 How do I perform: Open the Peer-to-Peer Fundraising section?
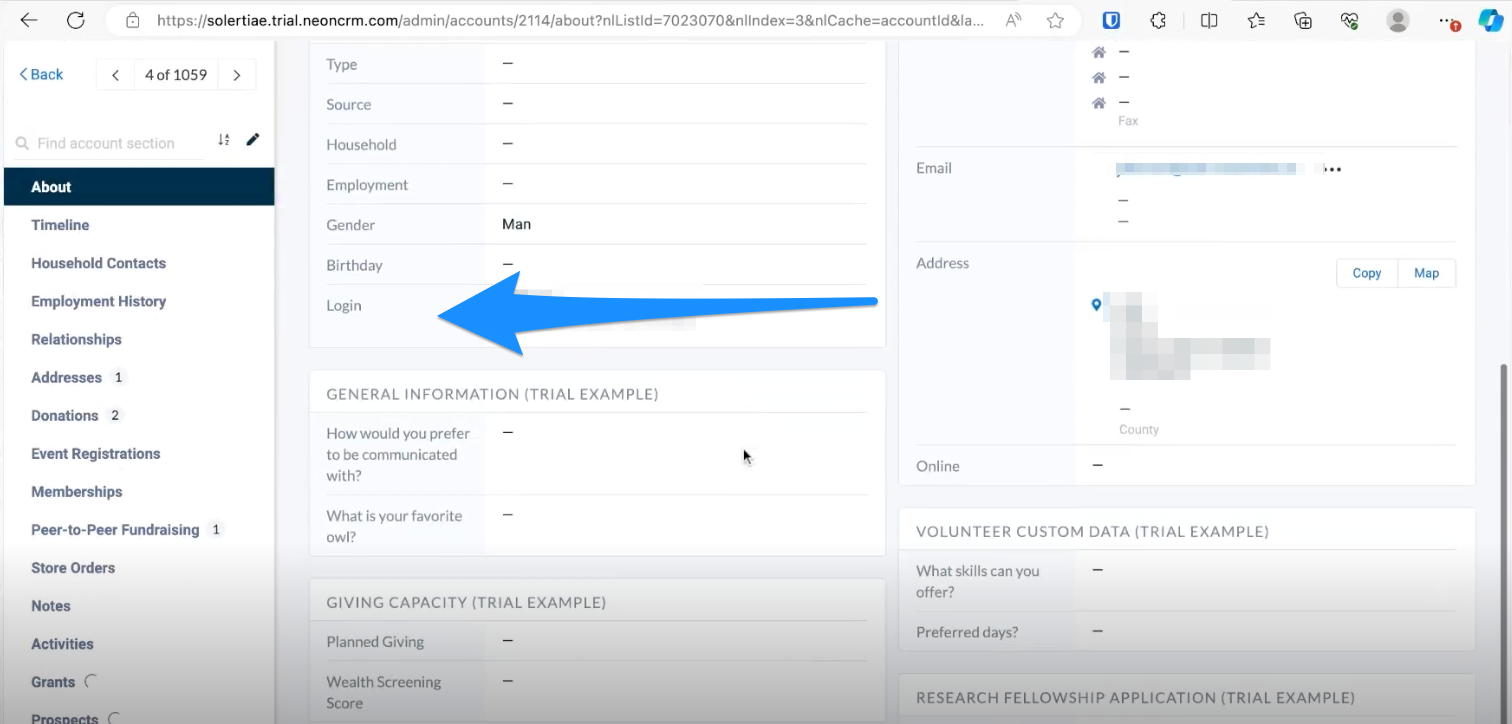pyautogui.click(x=115, y=529)
